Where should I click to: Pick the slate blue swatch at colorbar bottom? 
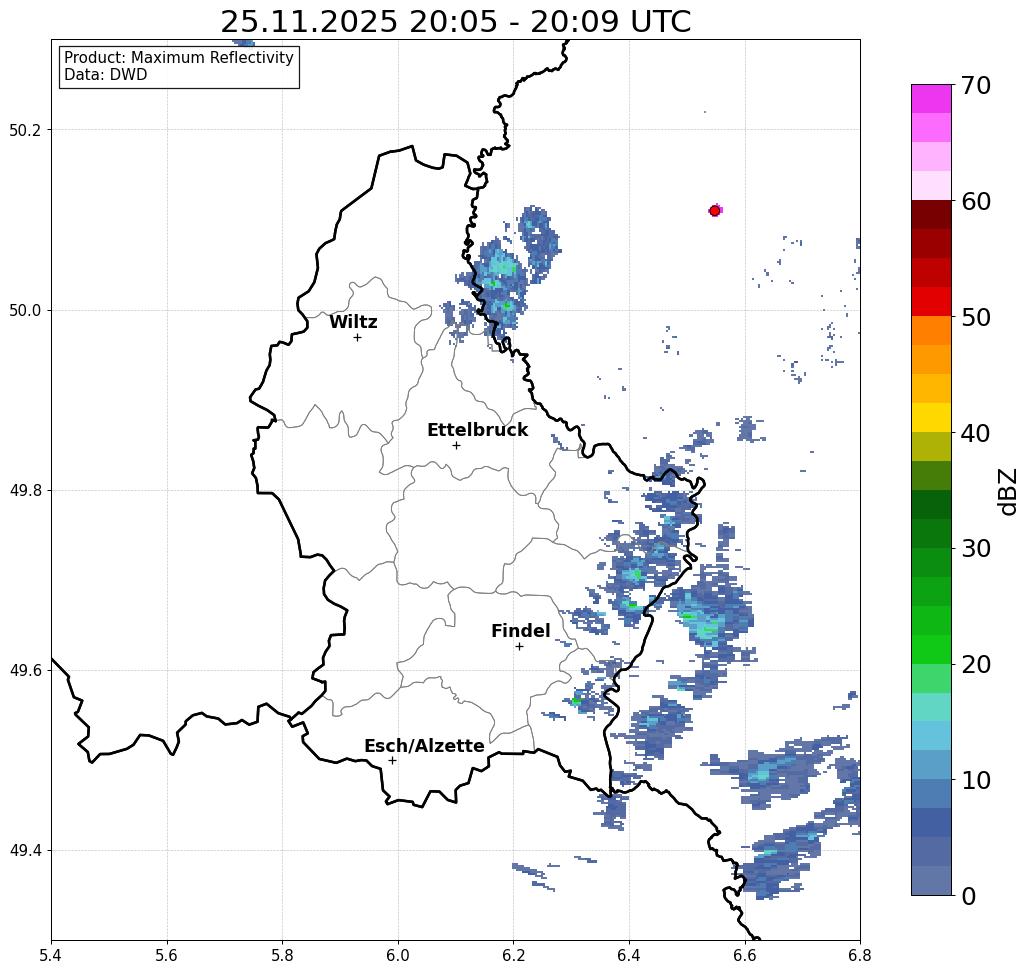pyautogui.click(x=931, y=880)
